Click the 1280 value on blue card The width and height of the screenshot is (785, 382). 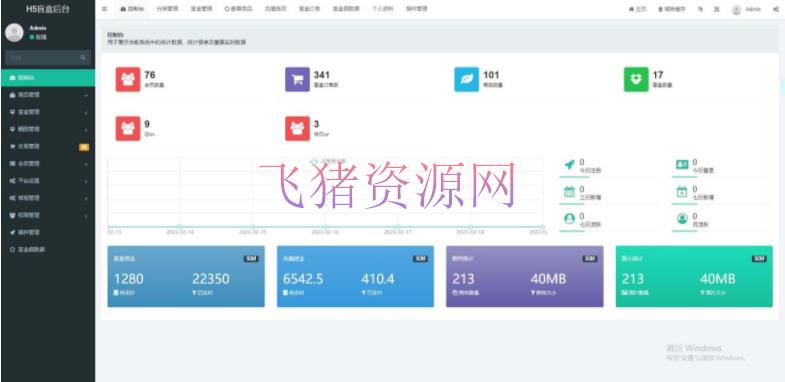pyautogui.click(x=129, y=279)
